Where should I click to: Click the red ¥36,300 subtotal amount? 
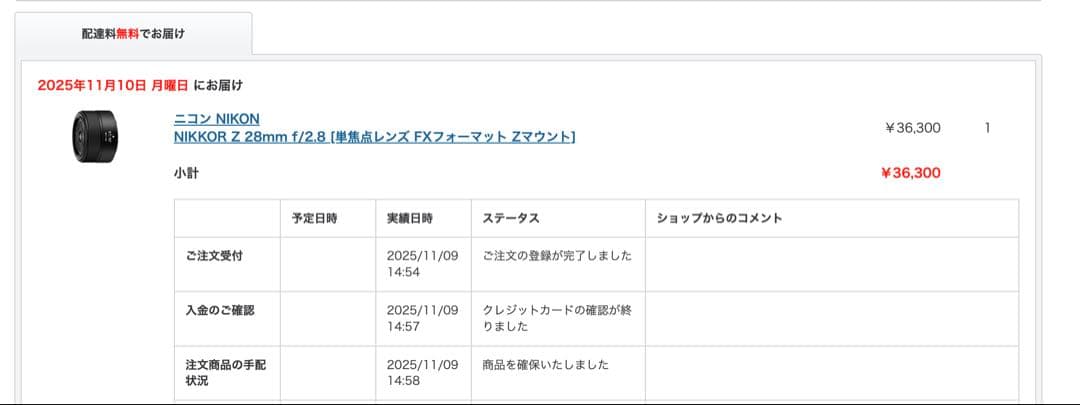[910, 173]
